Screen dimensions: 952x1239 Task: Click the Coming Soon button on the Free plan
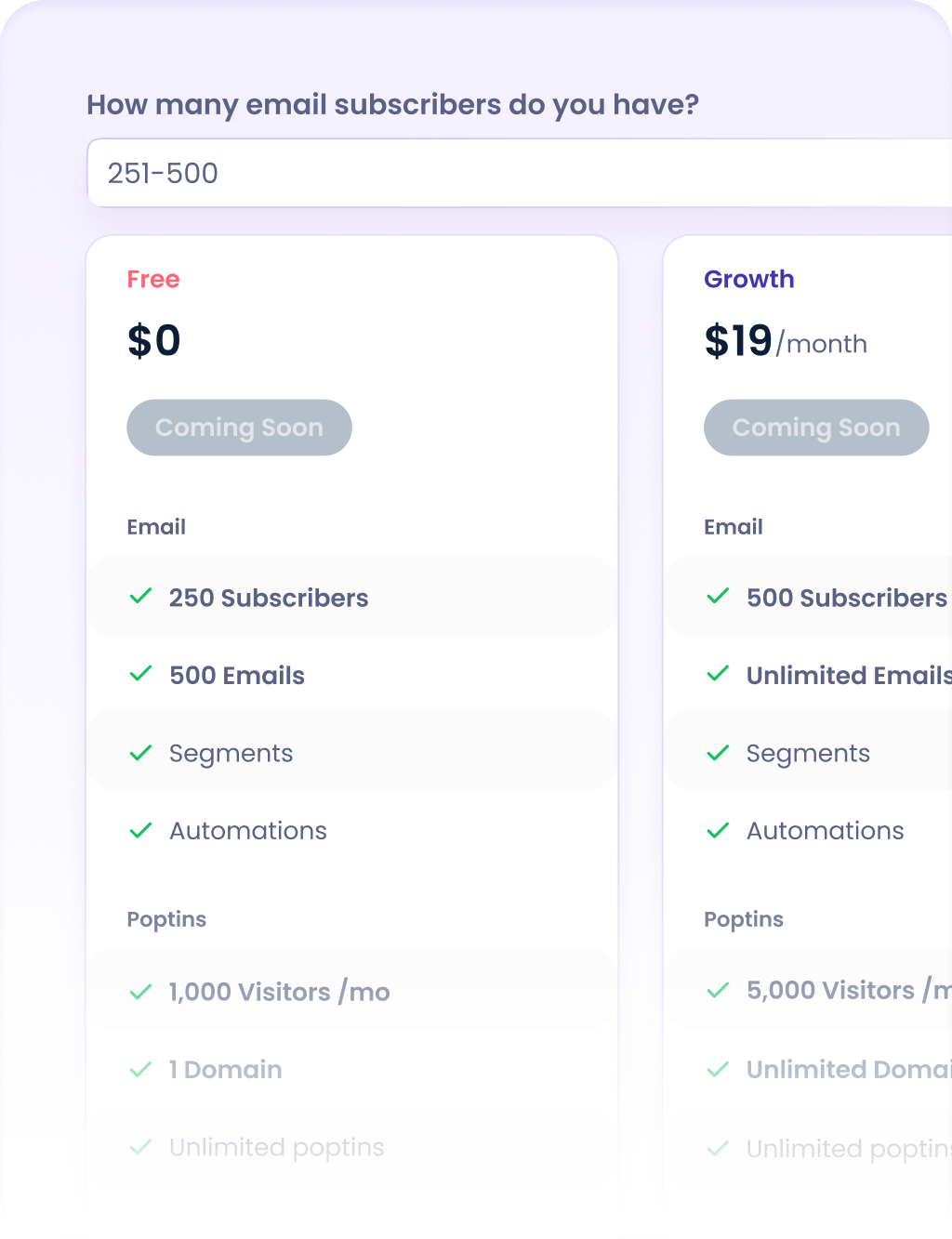239,428
